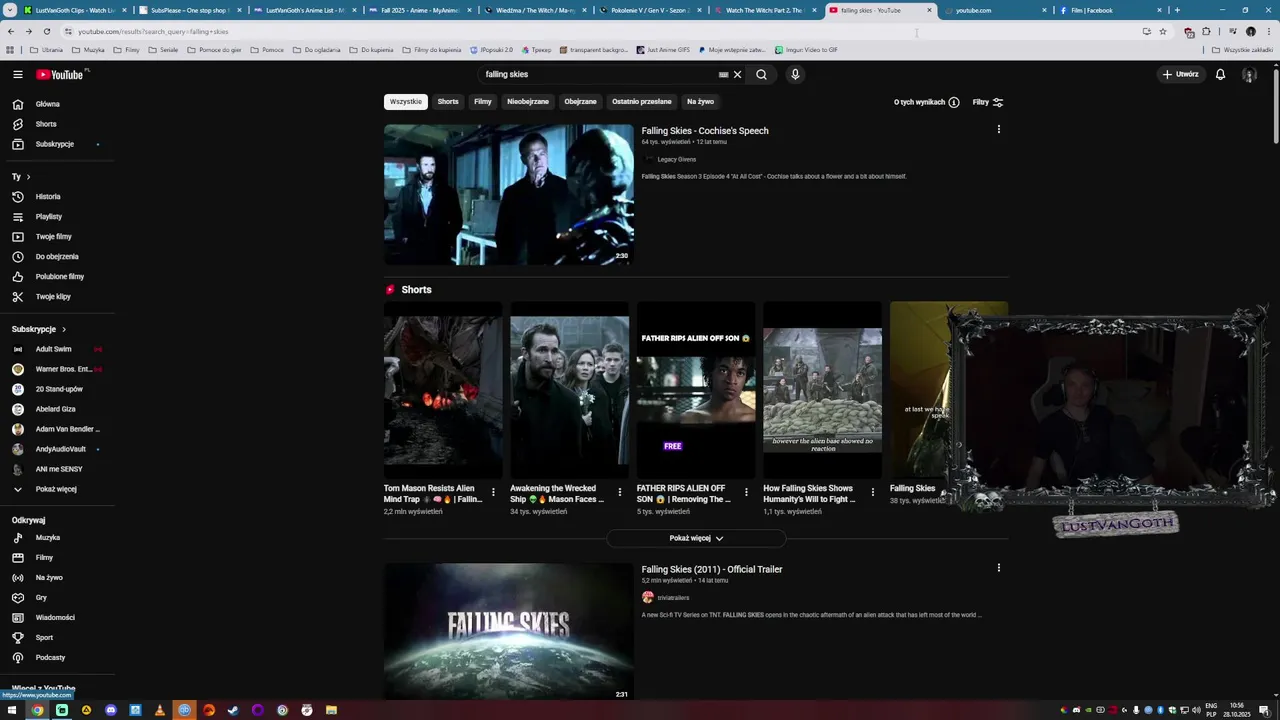Submit search with the magnifier icon
Image resolution: width=1280 pixels, height=720 pixels.
click(x=761, y=74)
